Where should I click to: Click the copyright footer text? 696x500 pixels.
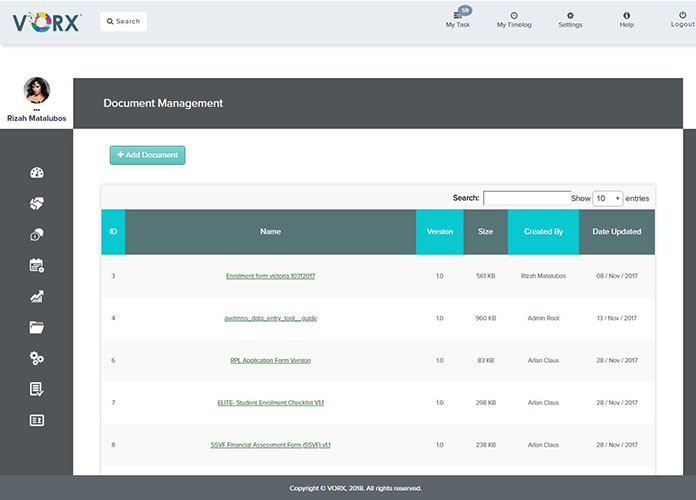pyautogui.click(x=355, y=488)
